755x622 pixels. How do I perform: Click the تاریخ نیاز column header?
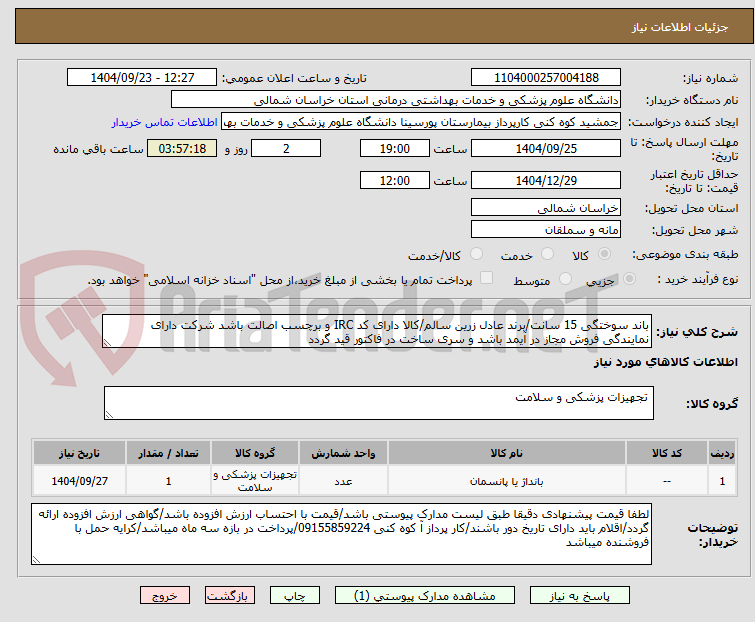[79, 453]
